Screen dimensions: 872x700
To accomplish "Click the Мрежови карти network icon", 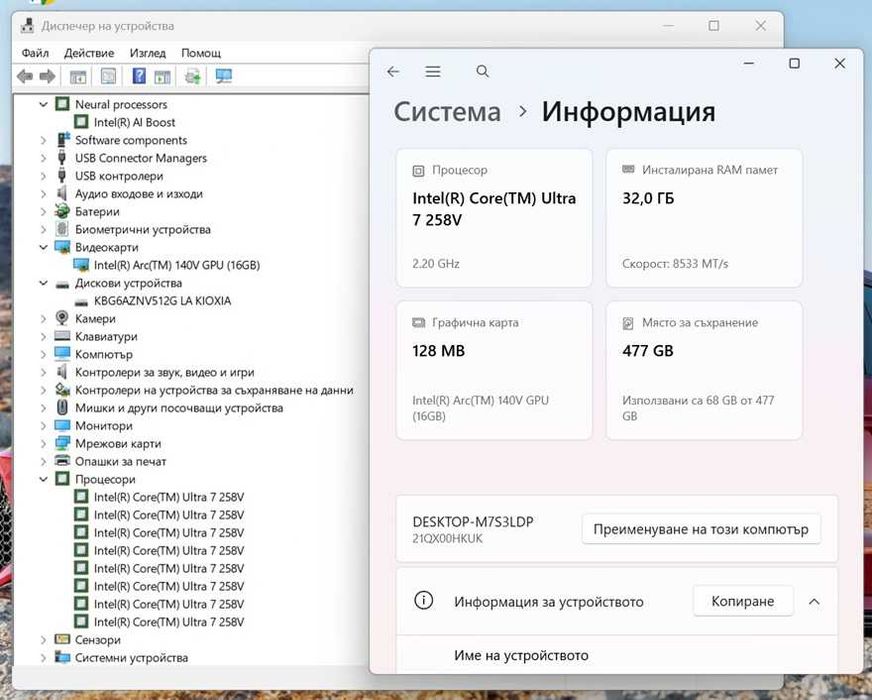I will (x=62, y=443).
